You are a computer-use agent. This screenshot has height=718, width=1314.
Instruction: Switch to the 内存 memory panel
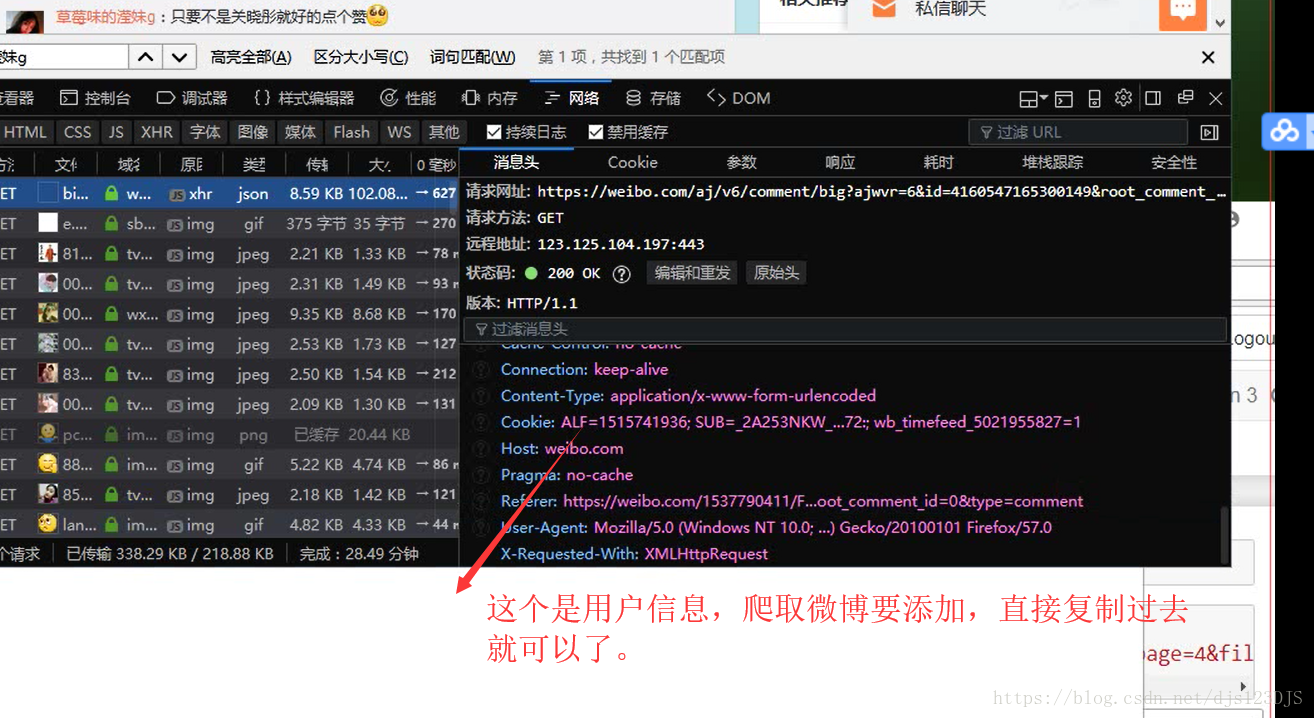[x=490, y=98]
